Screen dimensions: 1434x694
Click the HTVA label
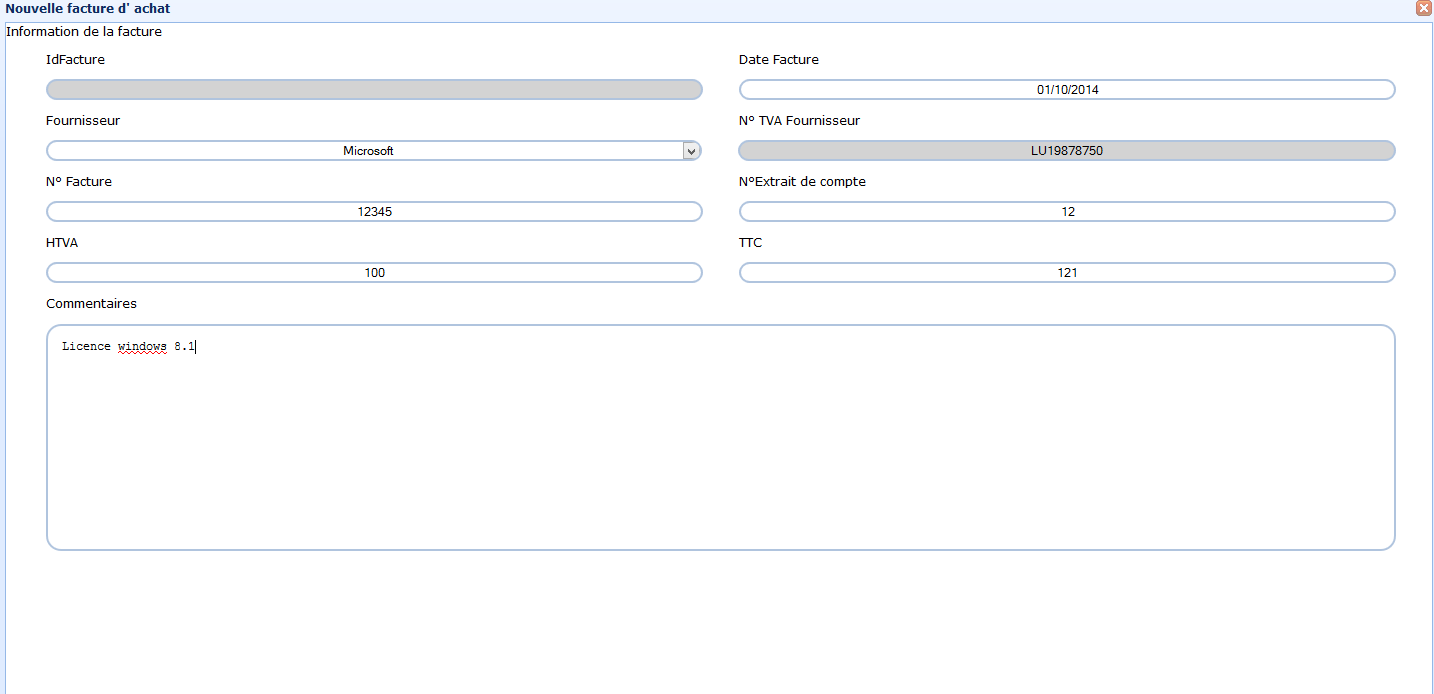[62, 243]
